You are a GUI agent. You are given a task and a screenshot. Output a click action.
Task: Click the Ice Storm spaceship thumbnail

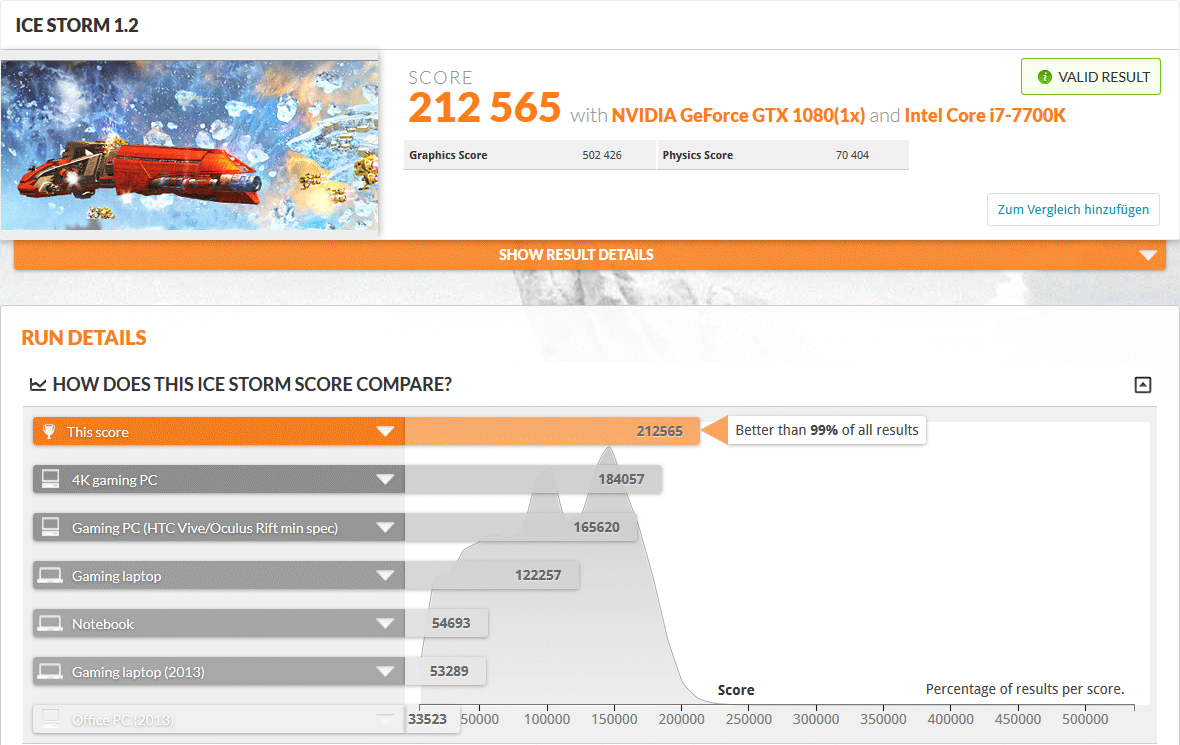pos(190,145)
